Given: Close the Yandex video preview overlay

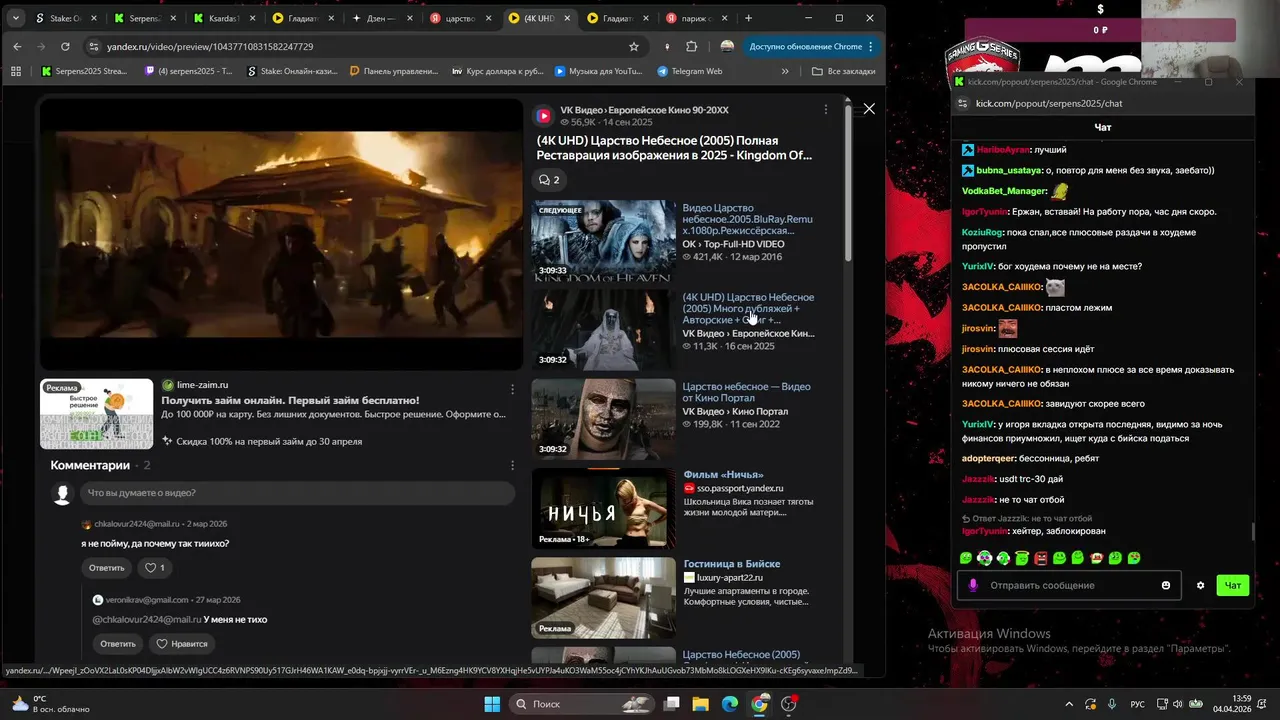Looking at the screenshot, I should pos(869,109).
